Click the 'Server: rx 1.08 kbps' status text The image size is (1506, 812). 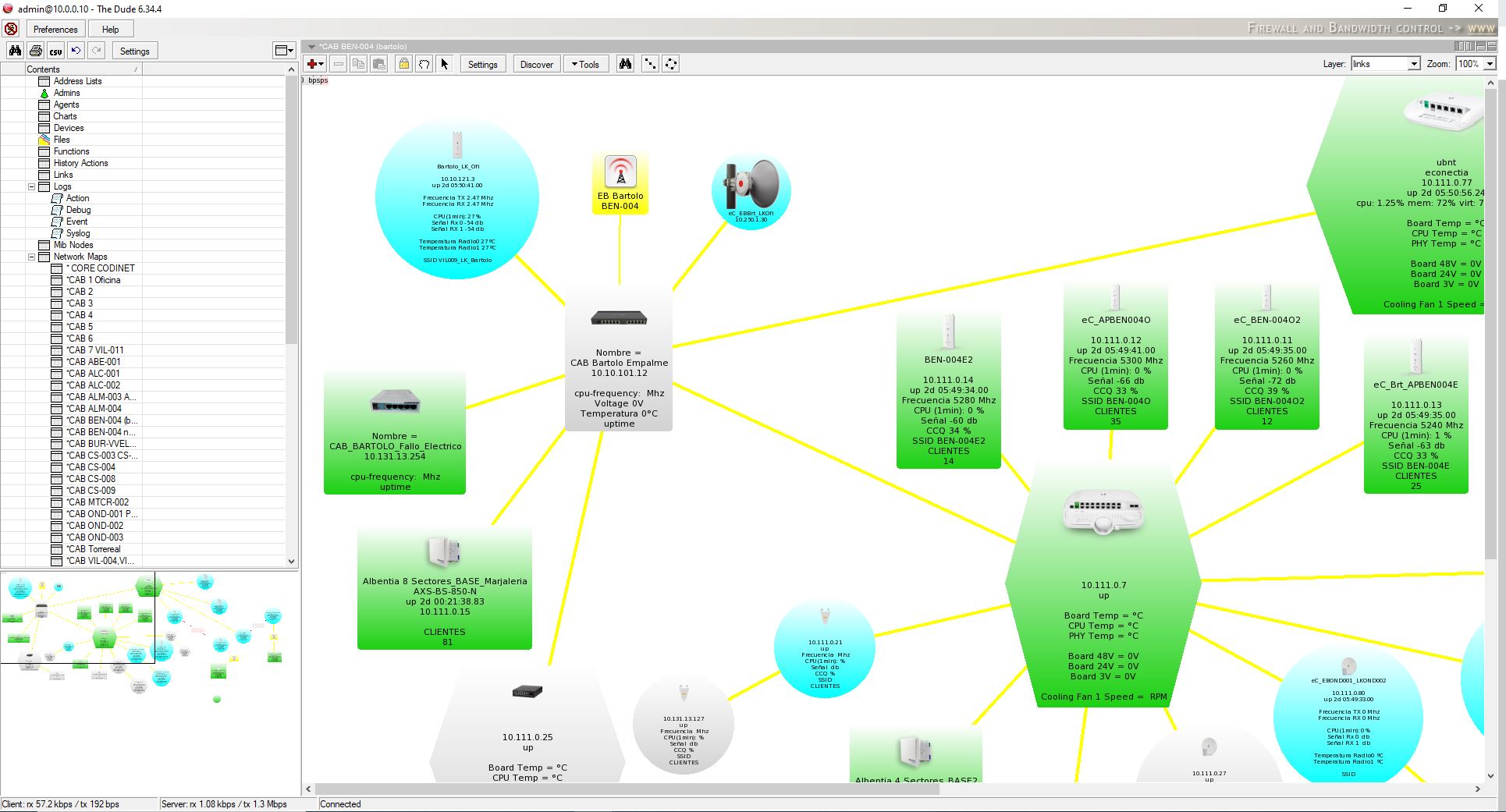click(x=224, y=804)
